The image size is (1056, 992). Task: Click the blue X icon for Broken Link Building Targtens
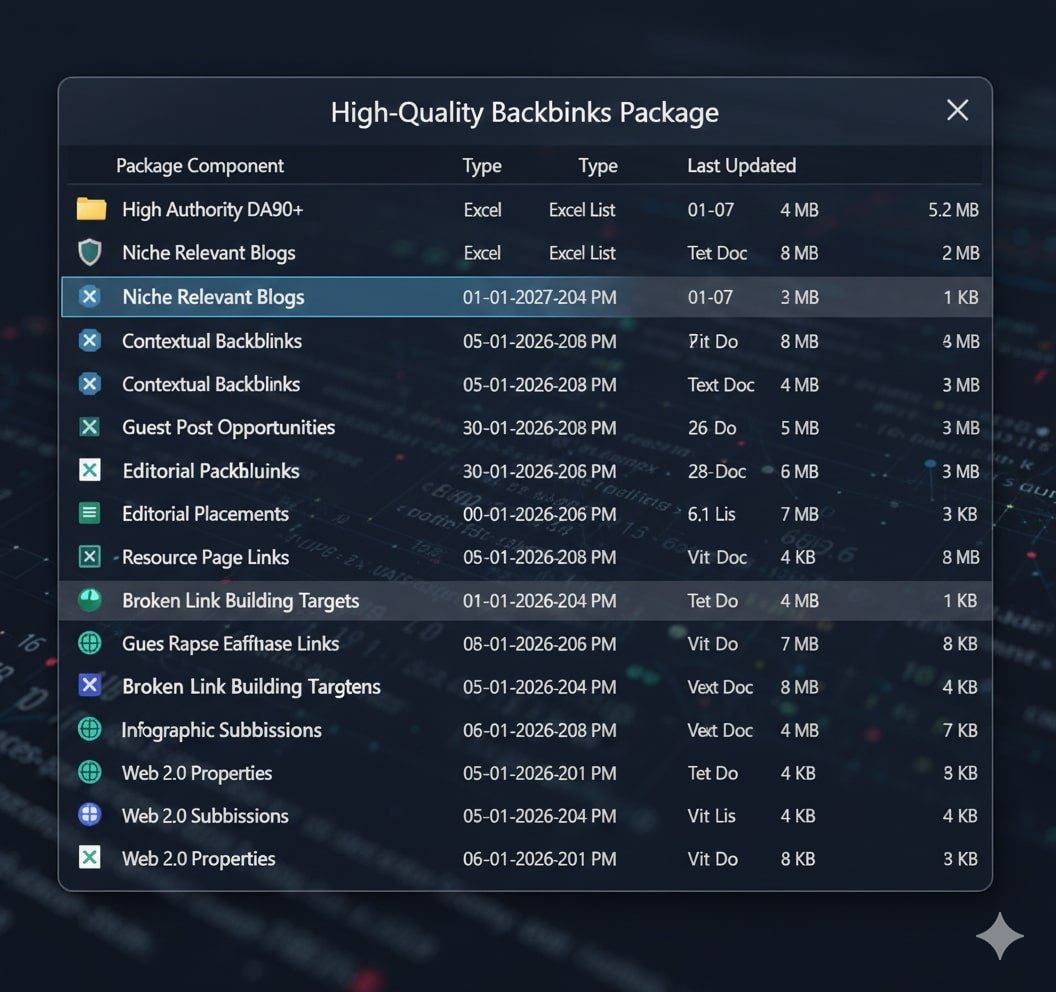point(90,686)
